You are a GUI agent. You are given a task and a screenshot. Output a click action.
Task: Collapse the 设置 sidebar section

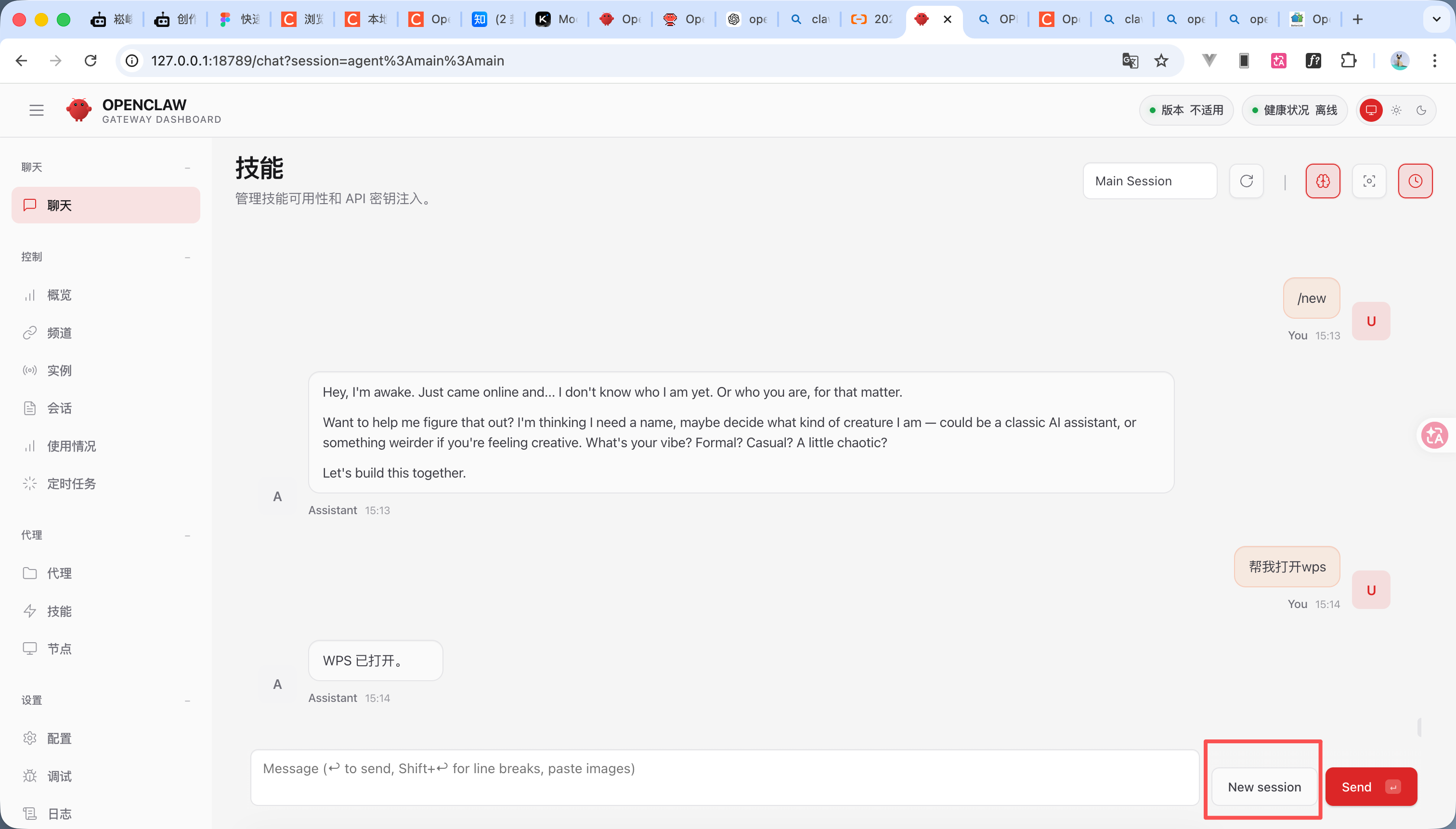187,701
